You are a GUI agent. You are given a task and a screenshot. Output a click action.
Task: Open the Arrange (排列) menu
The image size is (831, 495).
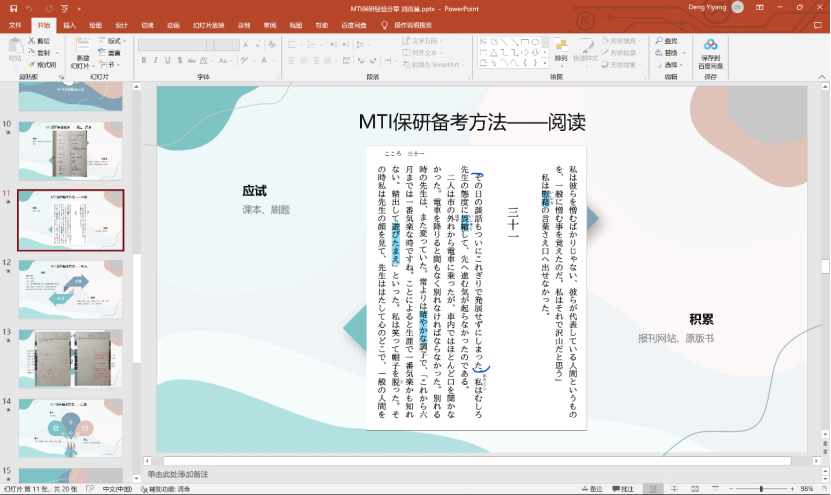561,50
